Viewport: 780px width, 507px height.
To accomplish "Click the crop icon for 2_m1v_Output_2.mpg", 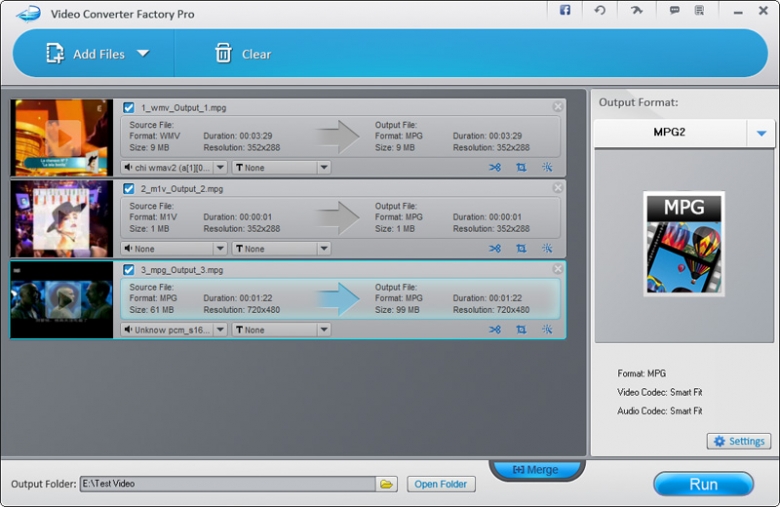I will coord(521,248).
